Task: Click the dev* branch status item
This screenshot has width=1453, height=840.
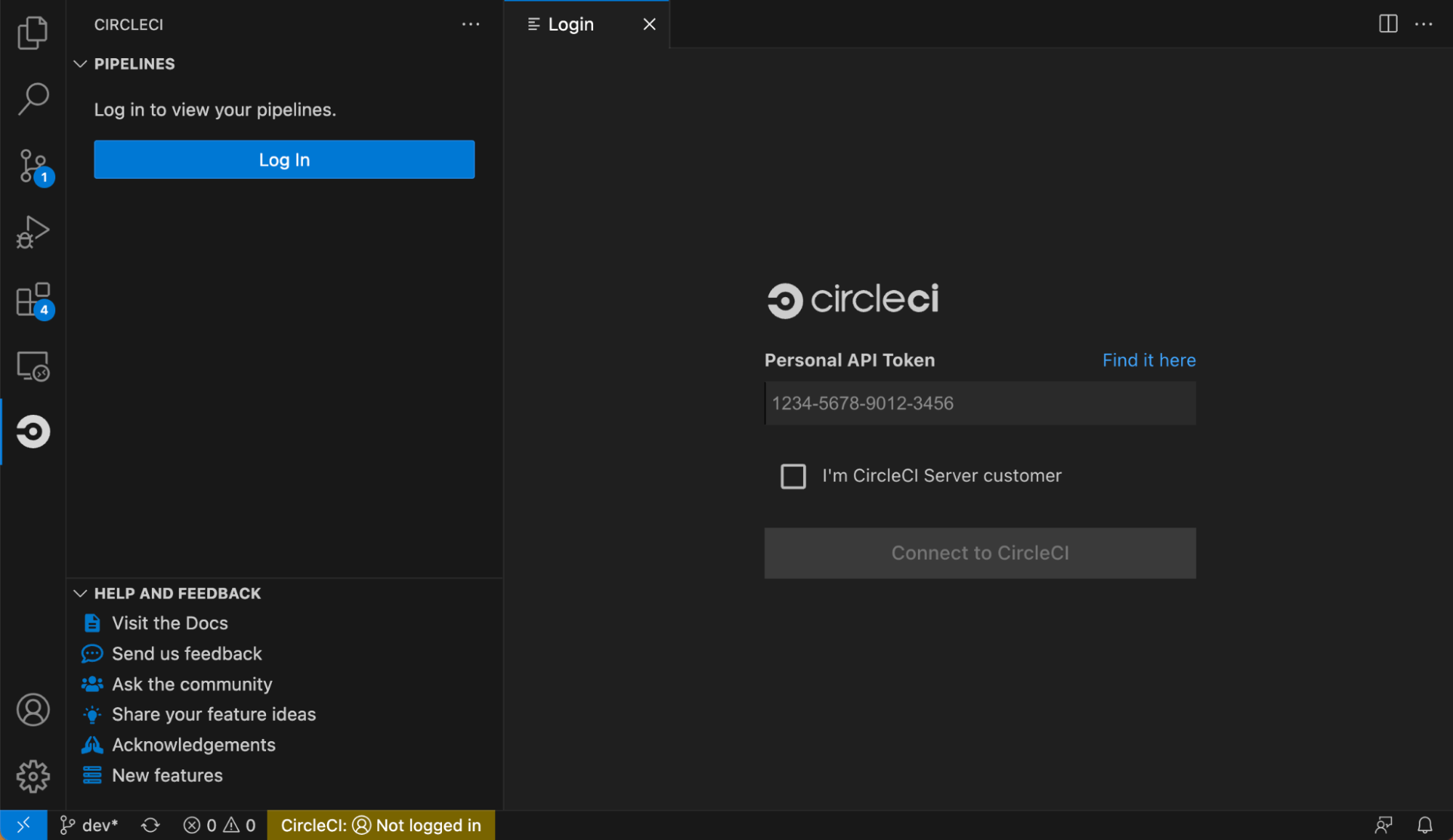Action: coord(89,825)
